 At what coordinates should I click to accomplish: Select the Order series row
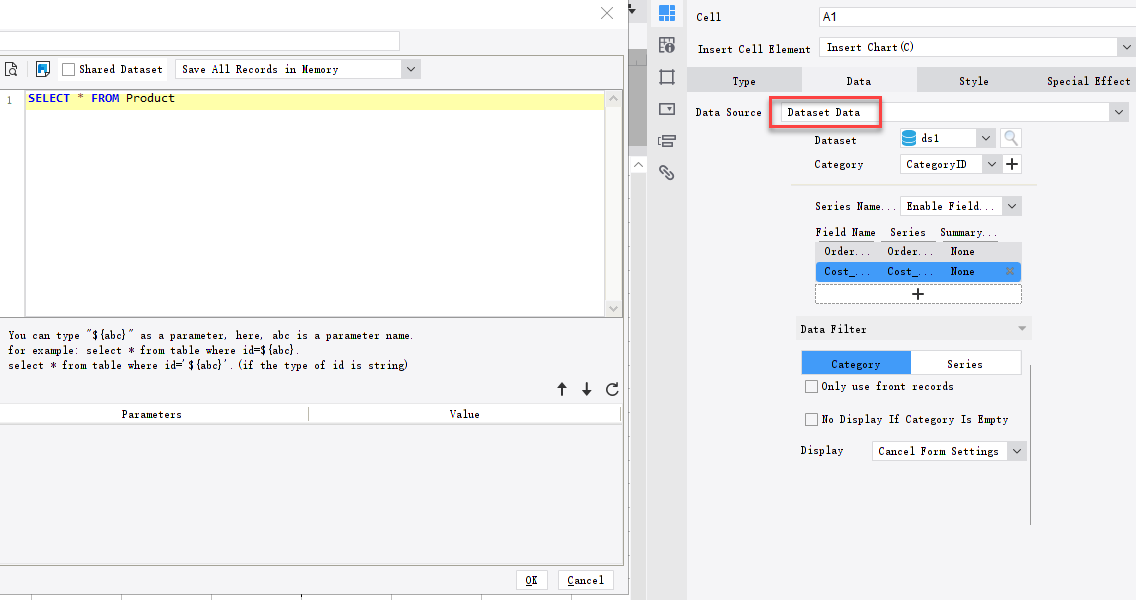(x=918, y=251)
